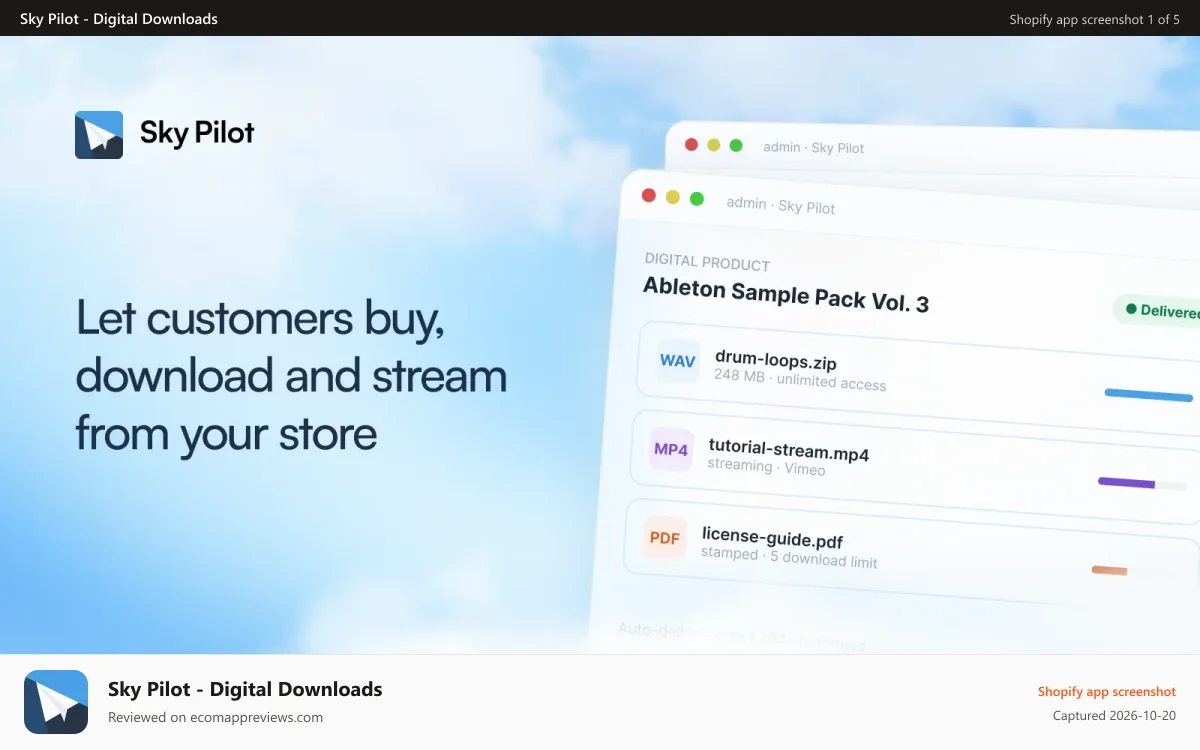1200x750 pixels.
Task: Click 'Shopify app screenshot 1 of 5' in top bar
Action: click(1094, 19)
